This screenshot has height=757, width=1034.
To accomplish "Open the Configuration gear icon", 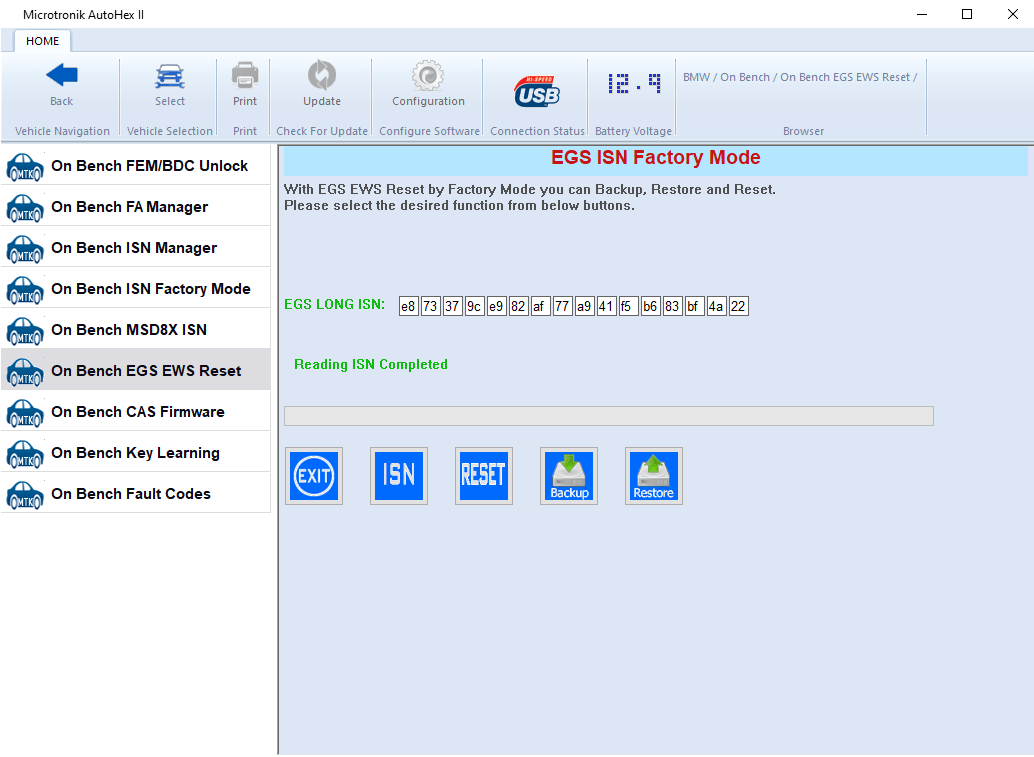I will click(428, 84).
